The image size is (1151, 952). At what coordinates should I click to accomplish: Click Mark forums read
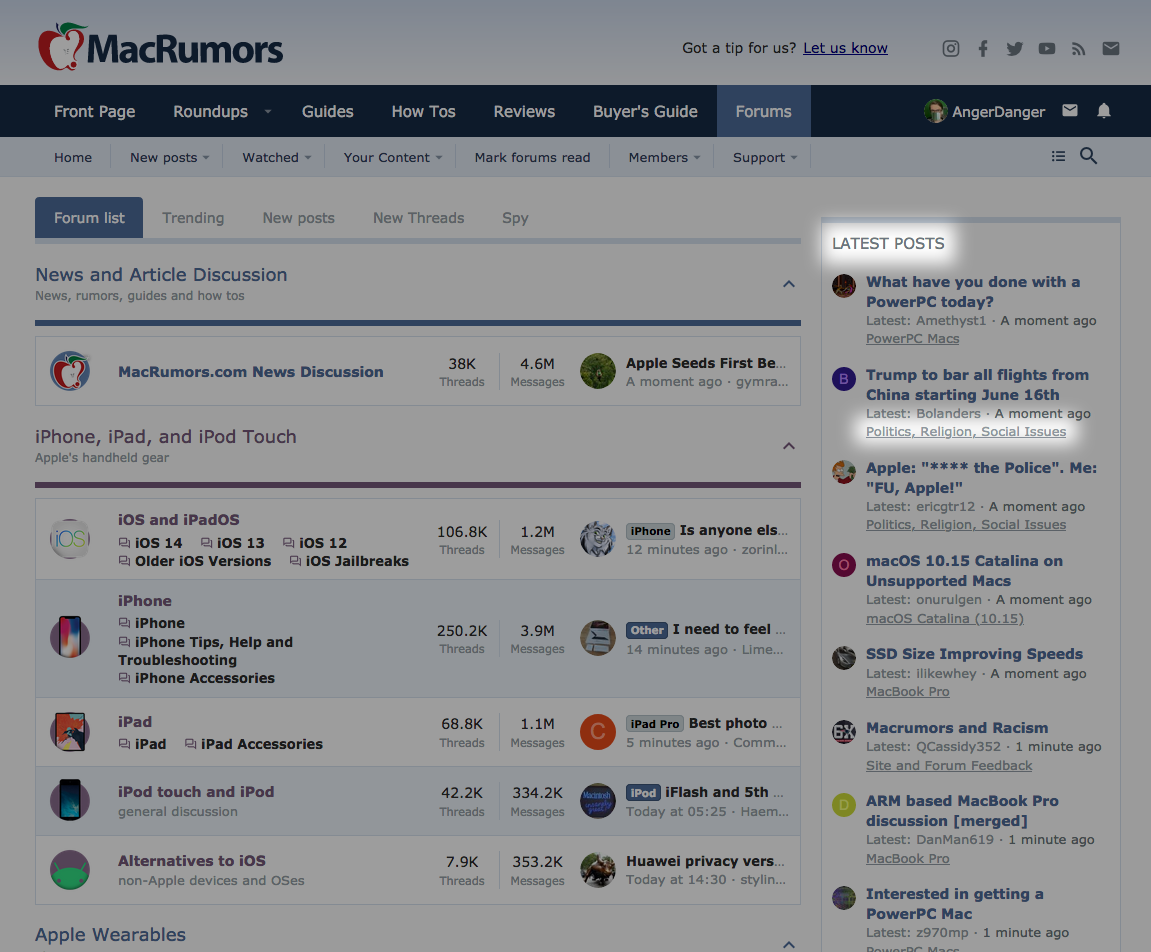click(x=532, y=158)
